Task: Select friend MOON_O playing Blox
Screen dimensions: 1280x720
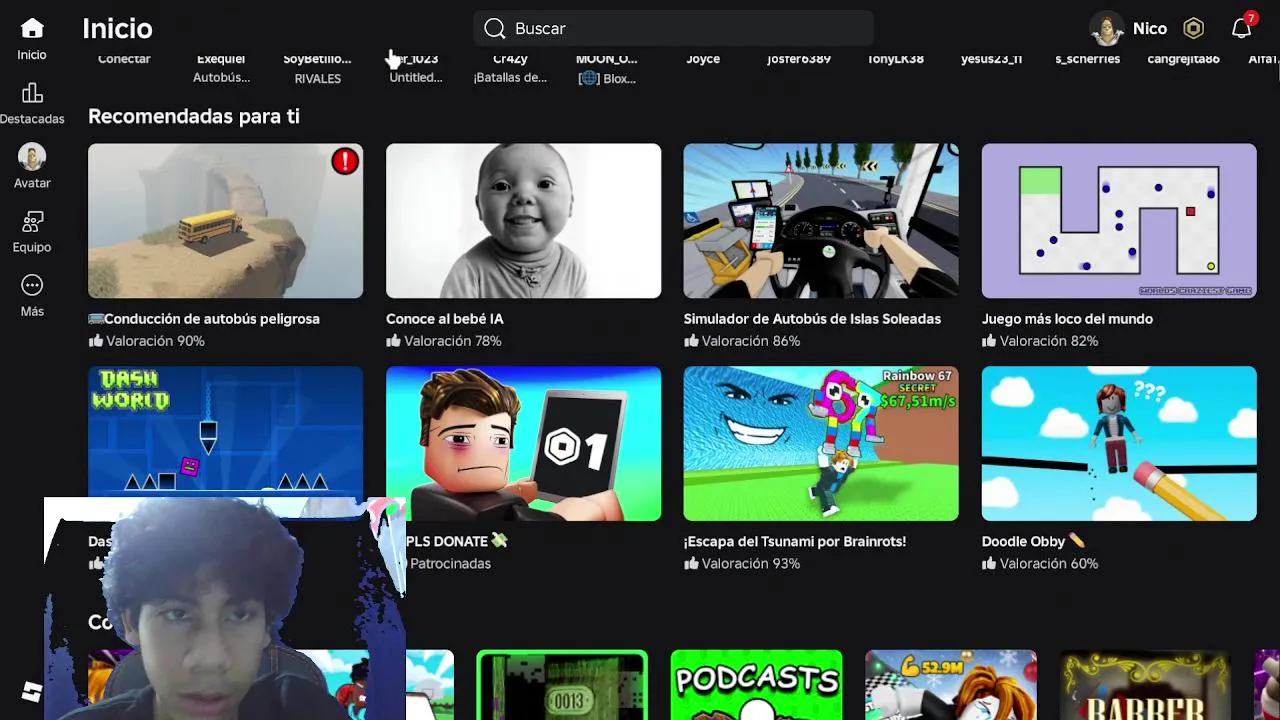Action: pos(607,68)
